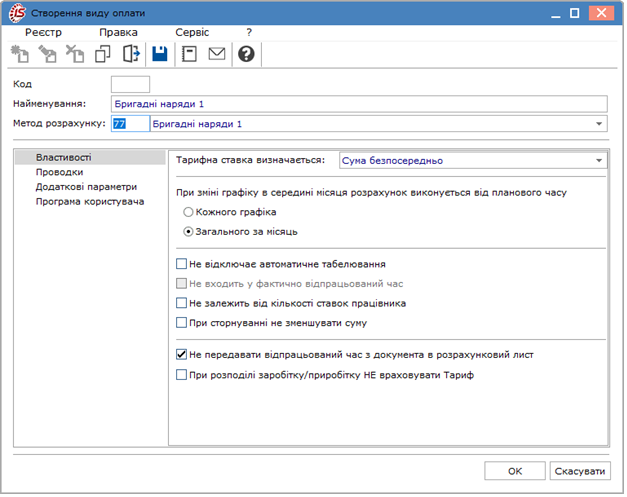Click the delete record toolbar icon
Viewport: 627px width, 497px height.
click(75, 54)
